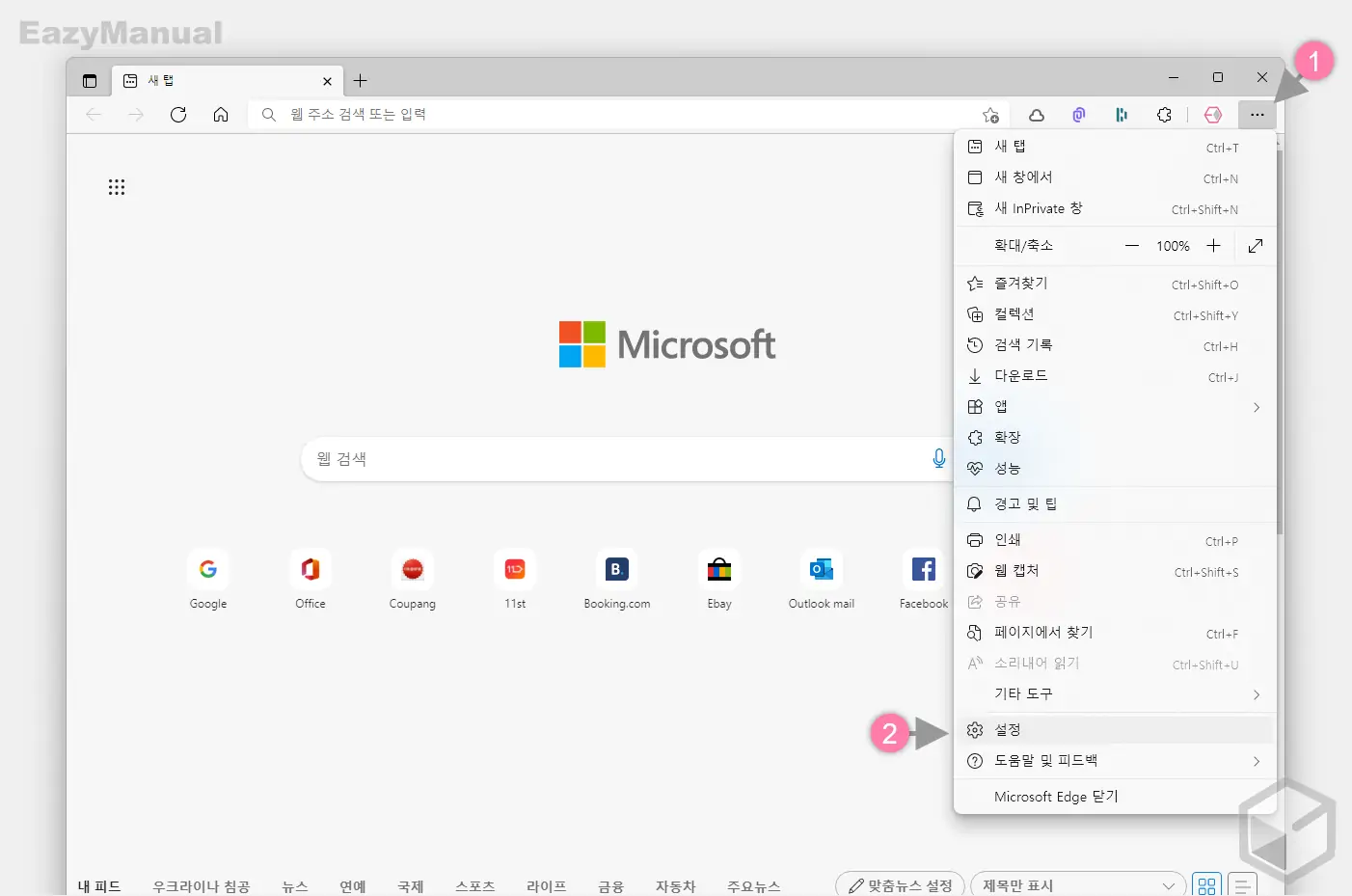Open the Office quick link
Screen dimensions: 1352x896
(311, 580)
